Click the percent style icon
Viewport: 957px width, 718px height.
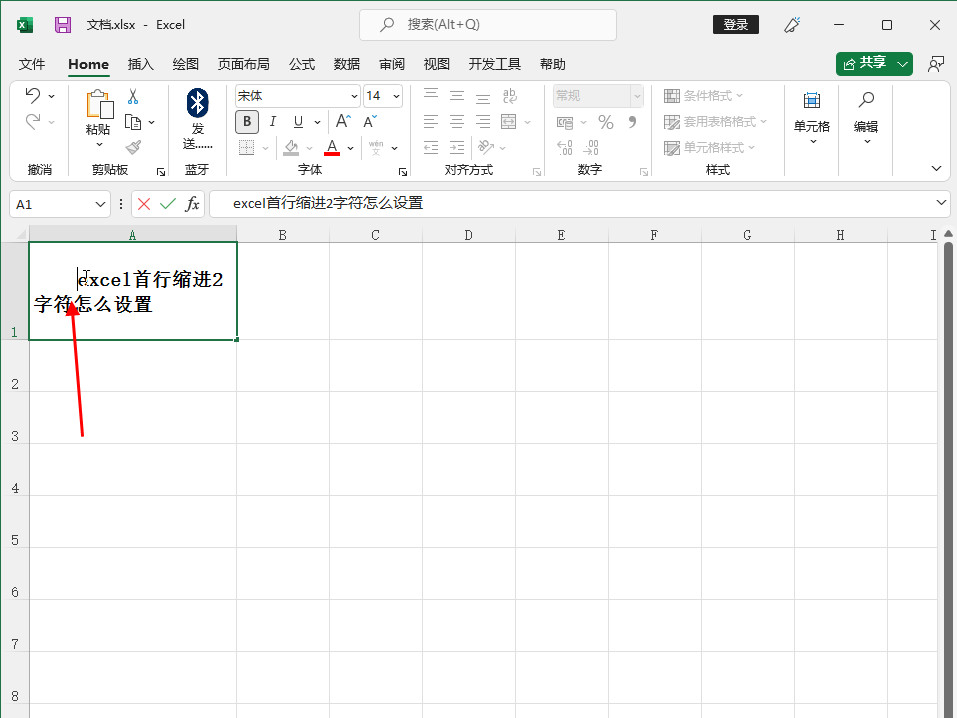tap(605, 122)
